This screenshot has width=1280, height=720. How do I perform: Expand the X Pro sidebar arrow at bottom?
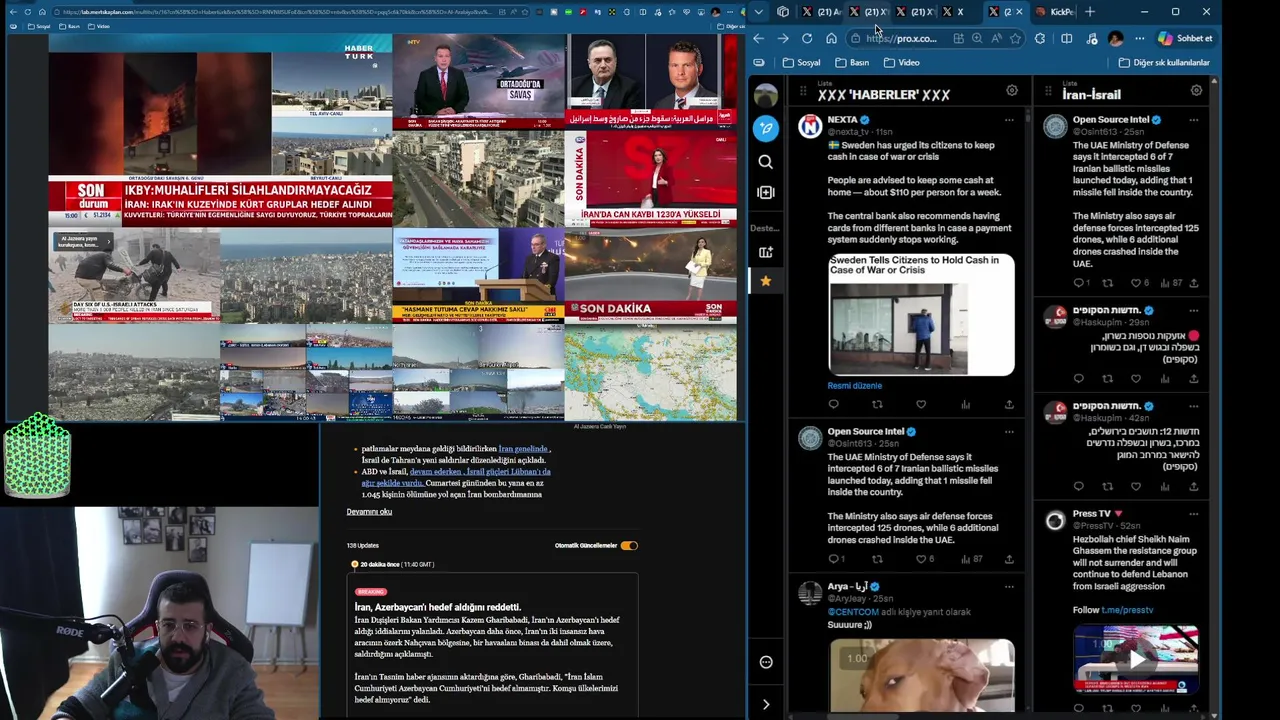tap(766, 704)
